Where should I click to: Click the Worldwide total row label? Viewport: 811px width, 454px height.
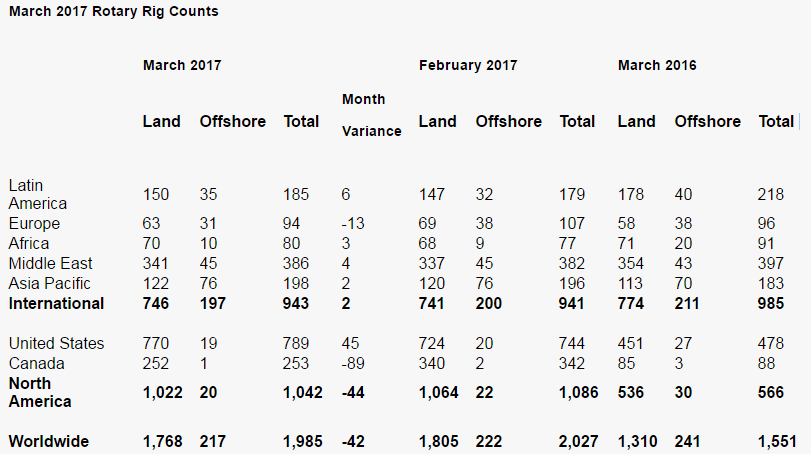49,441
